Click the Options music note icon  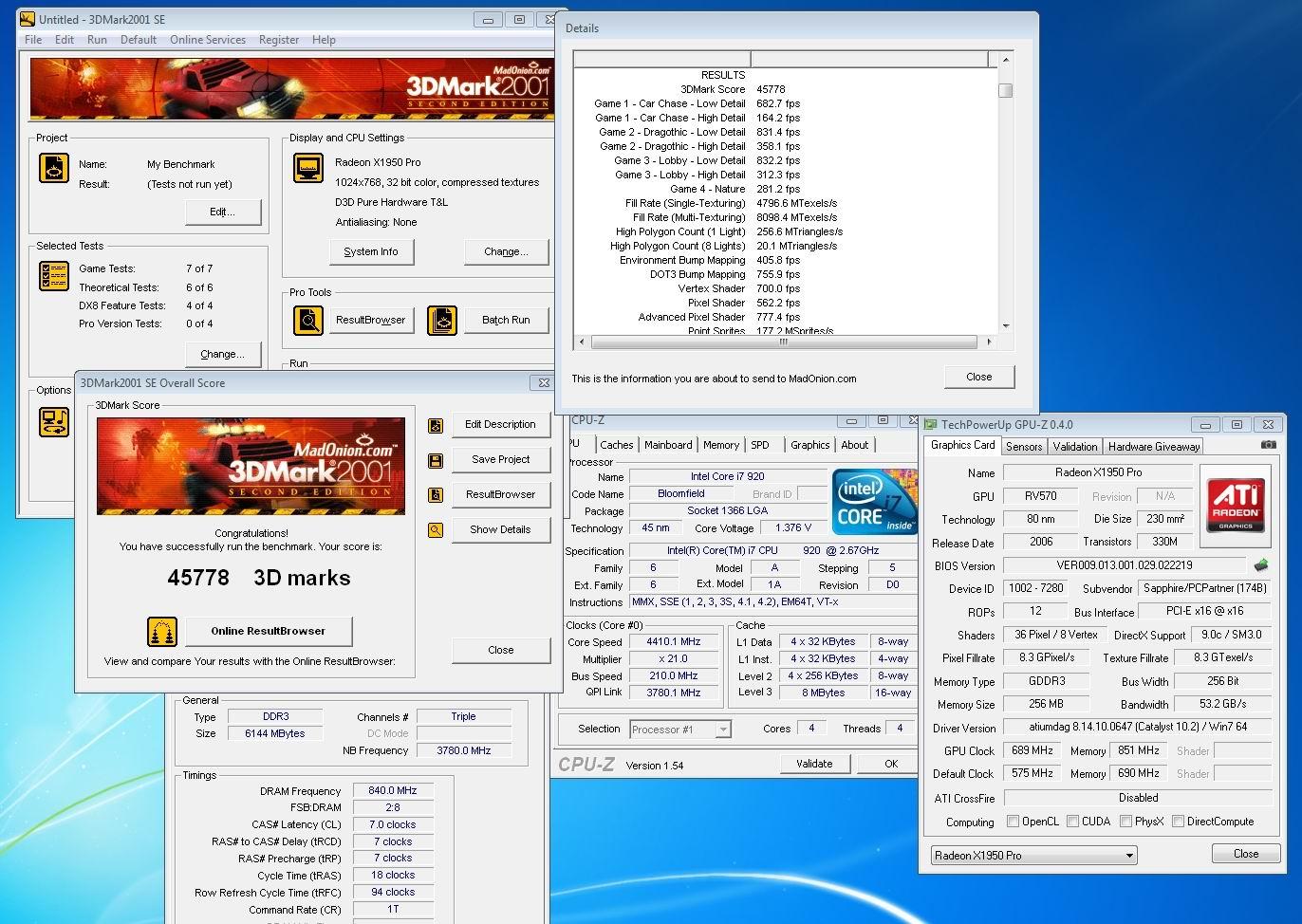[53, 421]
